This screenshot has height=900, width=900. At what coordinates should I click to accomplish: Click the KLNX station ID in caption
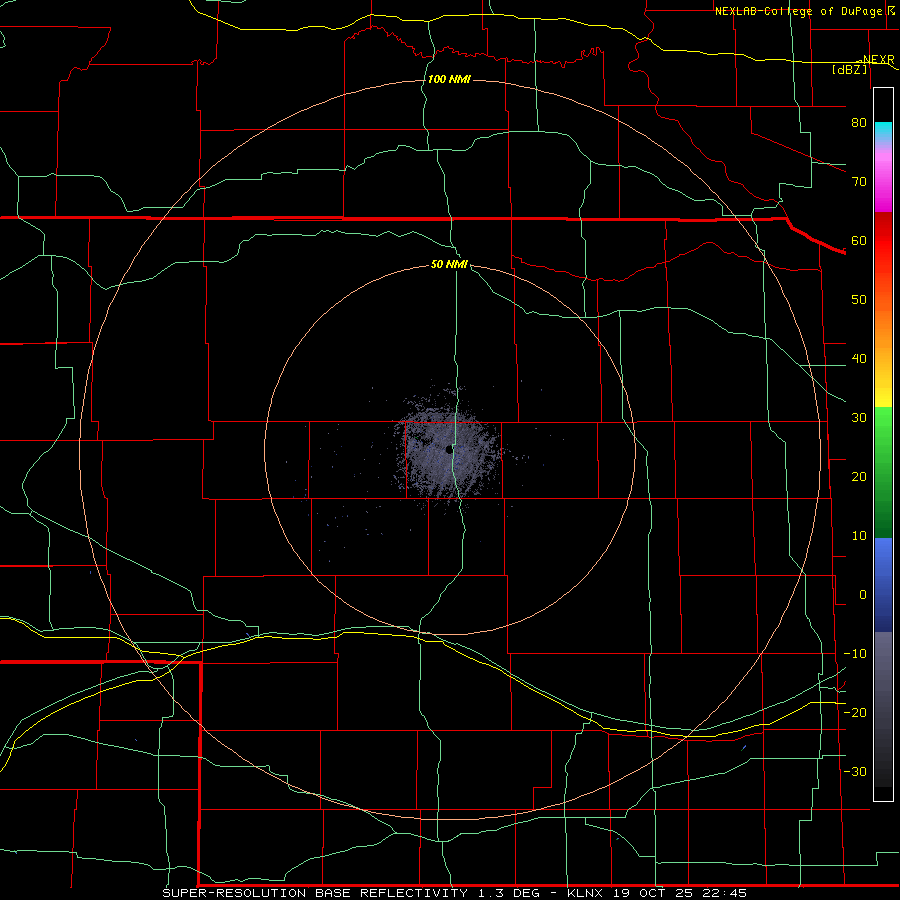[585, 893]
